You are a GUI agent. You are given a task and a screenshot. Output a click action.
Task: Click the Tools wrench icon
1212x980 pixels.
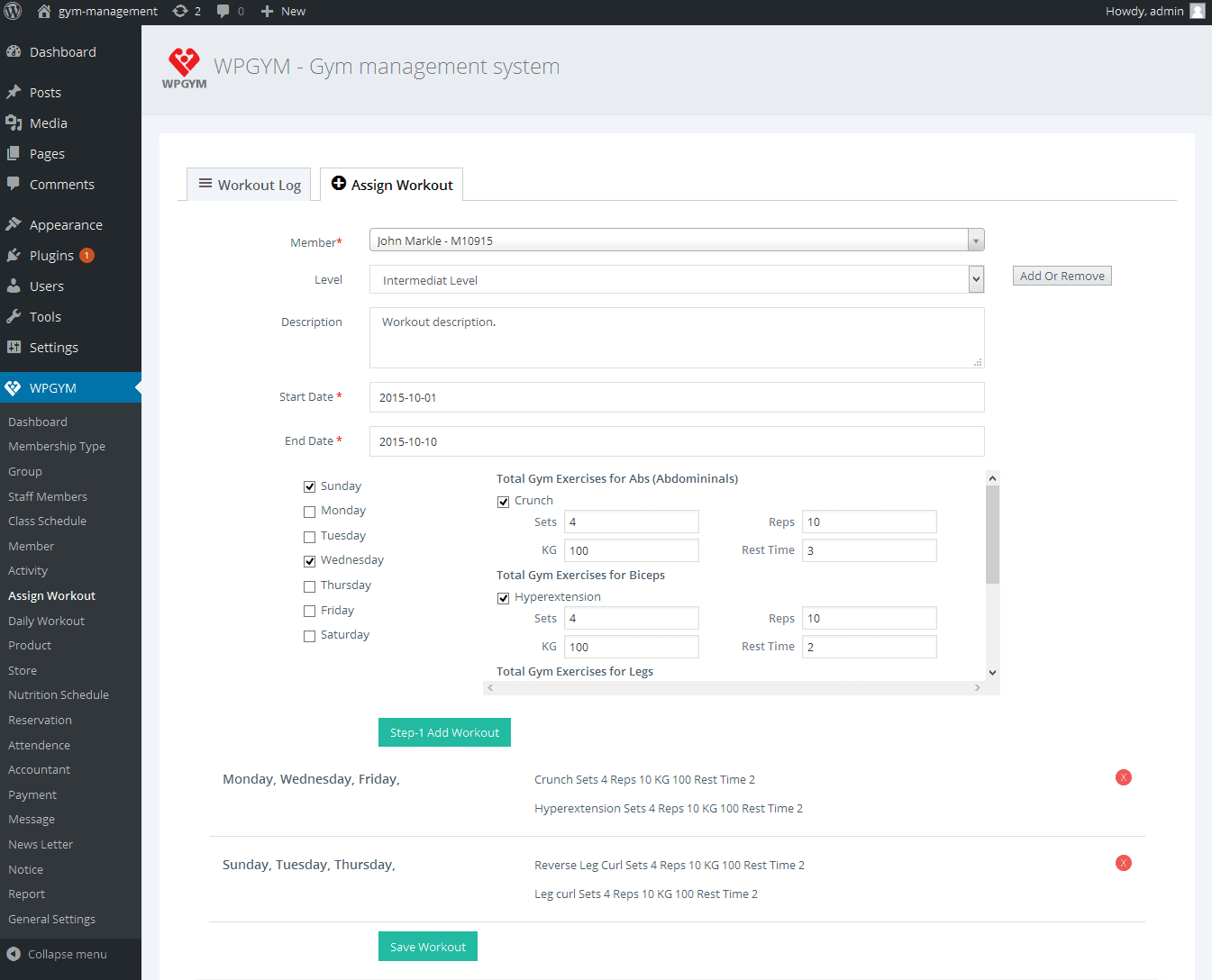coord(14,316)
